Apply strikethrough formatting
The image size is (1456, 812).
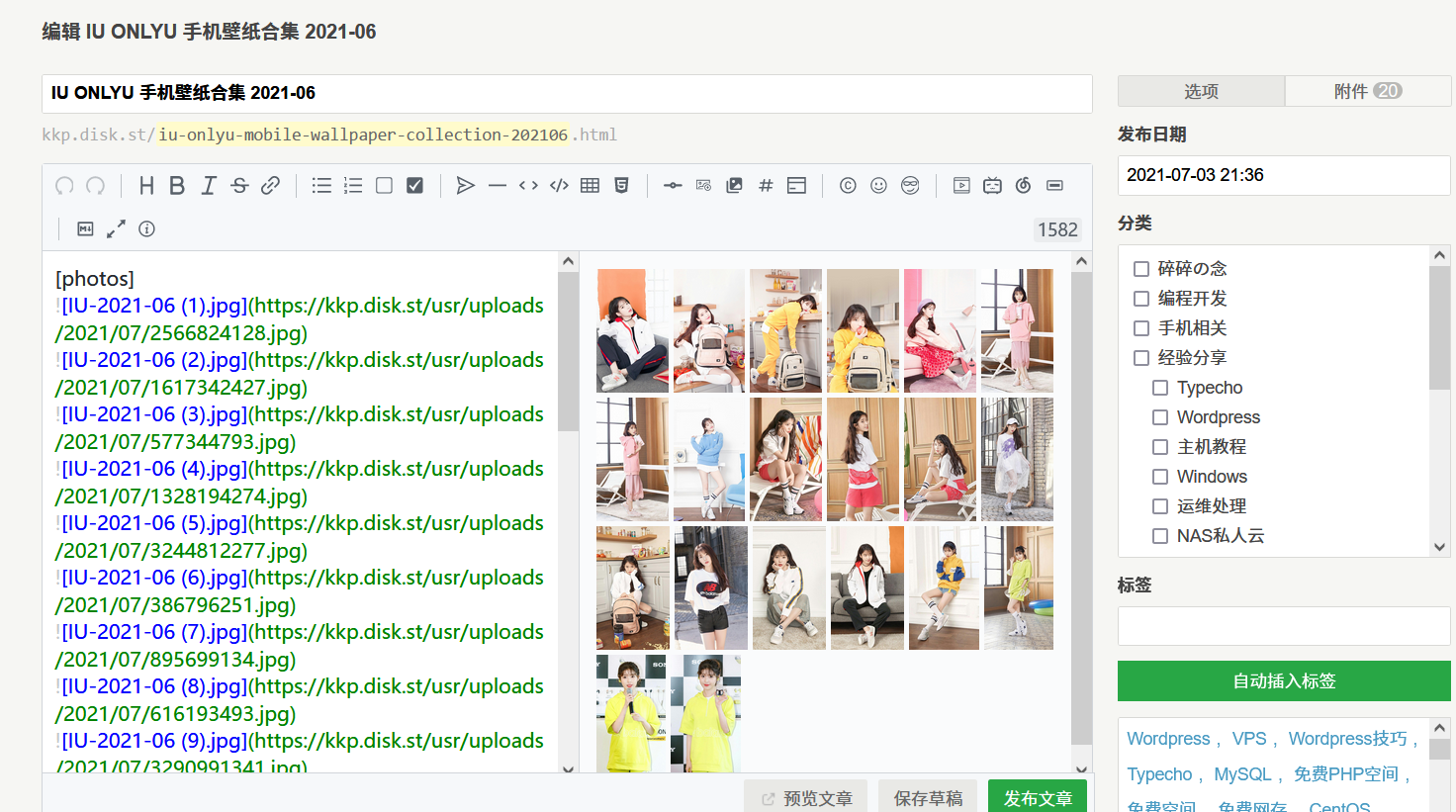239,185
